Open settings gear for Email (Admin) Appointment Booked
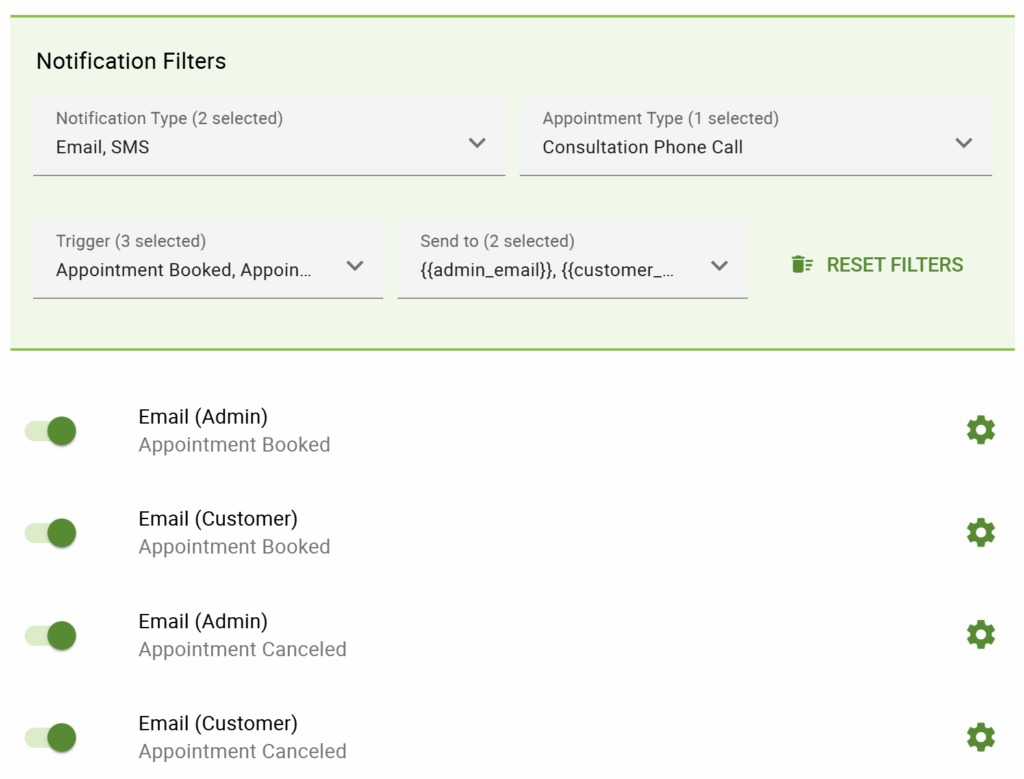 [980, 429]
